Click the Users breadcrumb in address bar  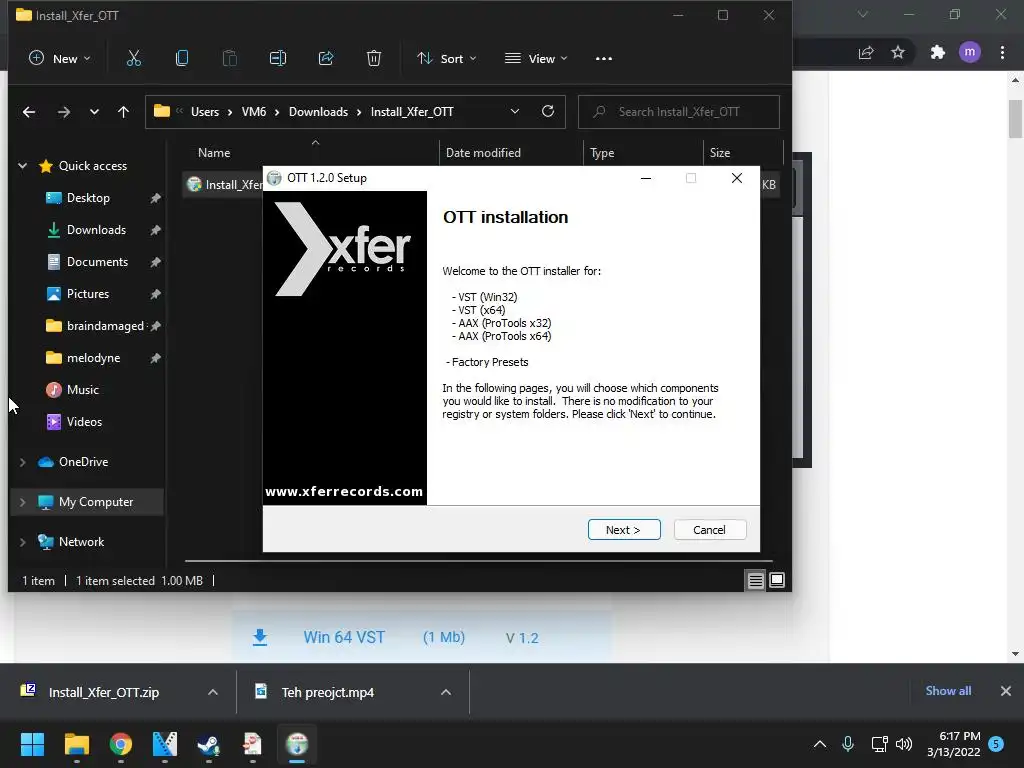(204, 112)
